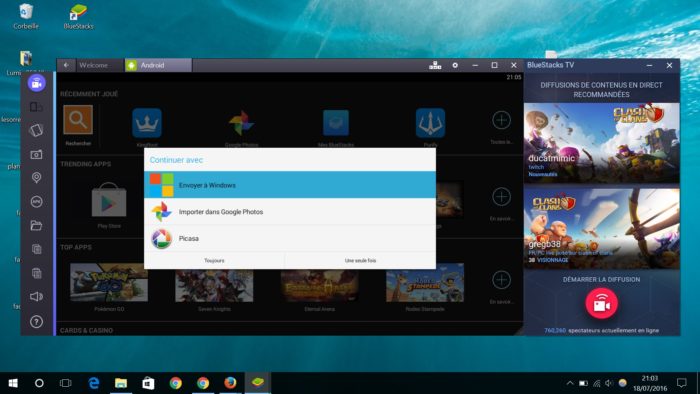700x394 pixels.
Task: Open the Action Center notification icon
Action: [x=682, y=383]
